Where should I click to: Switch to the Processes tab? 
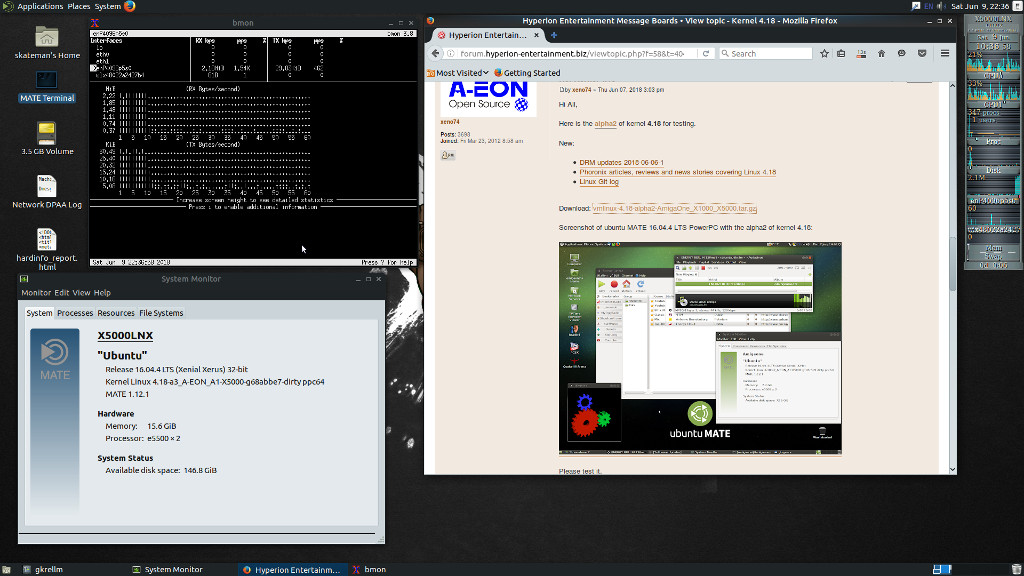(x=75, y=313)
